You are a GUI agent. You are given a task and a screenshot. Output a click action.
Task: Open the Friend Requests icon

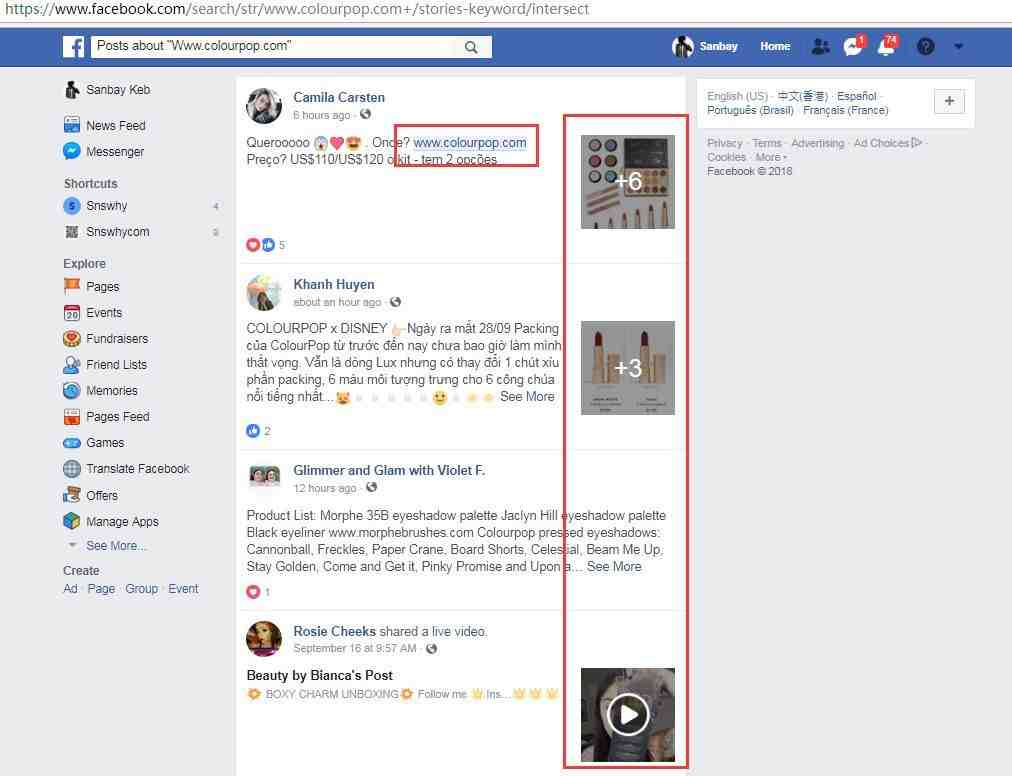pos(820,46)
